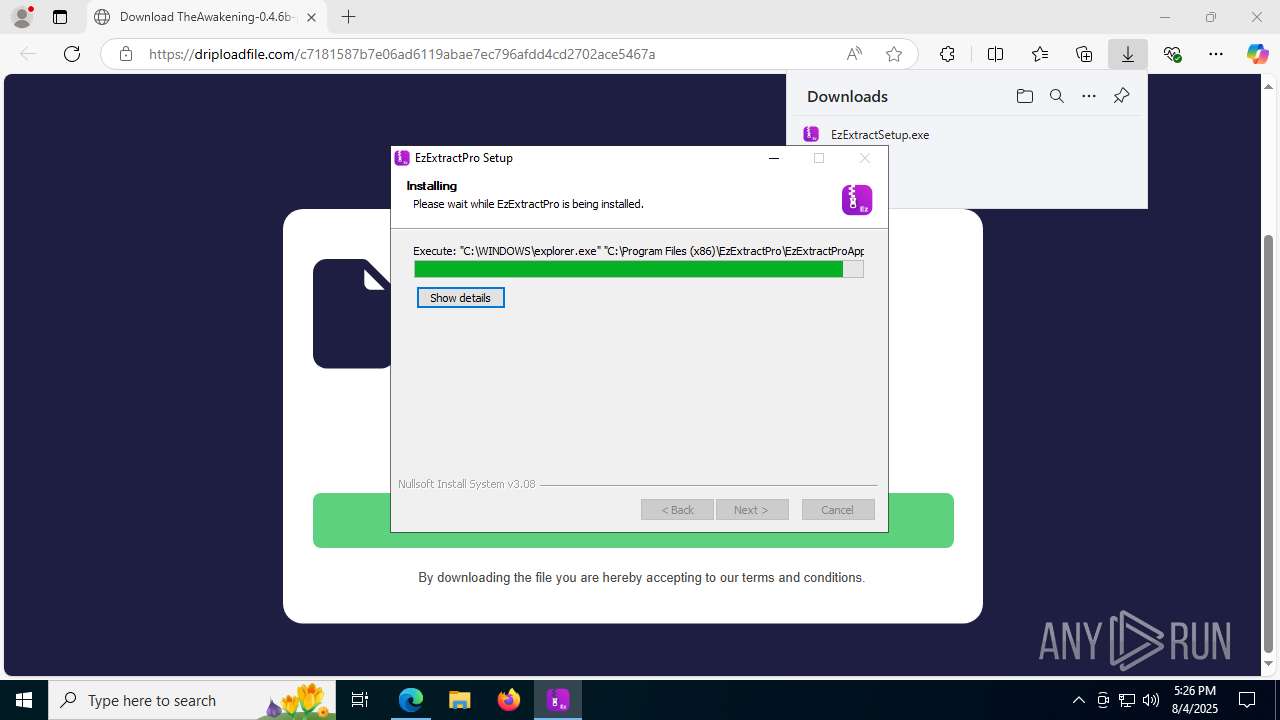Search downloads with magnifier icon
This screenshot has height=720, width=1280.
tap(1057, 96)
